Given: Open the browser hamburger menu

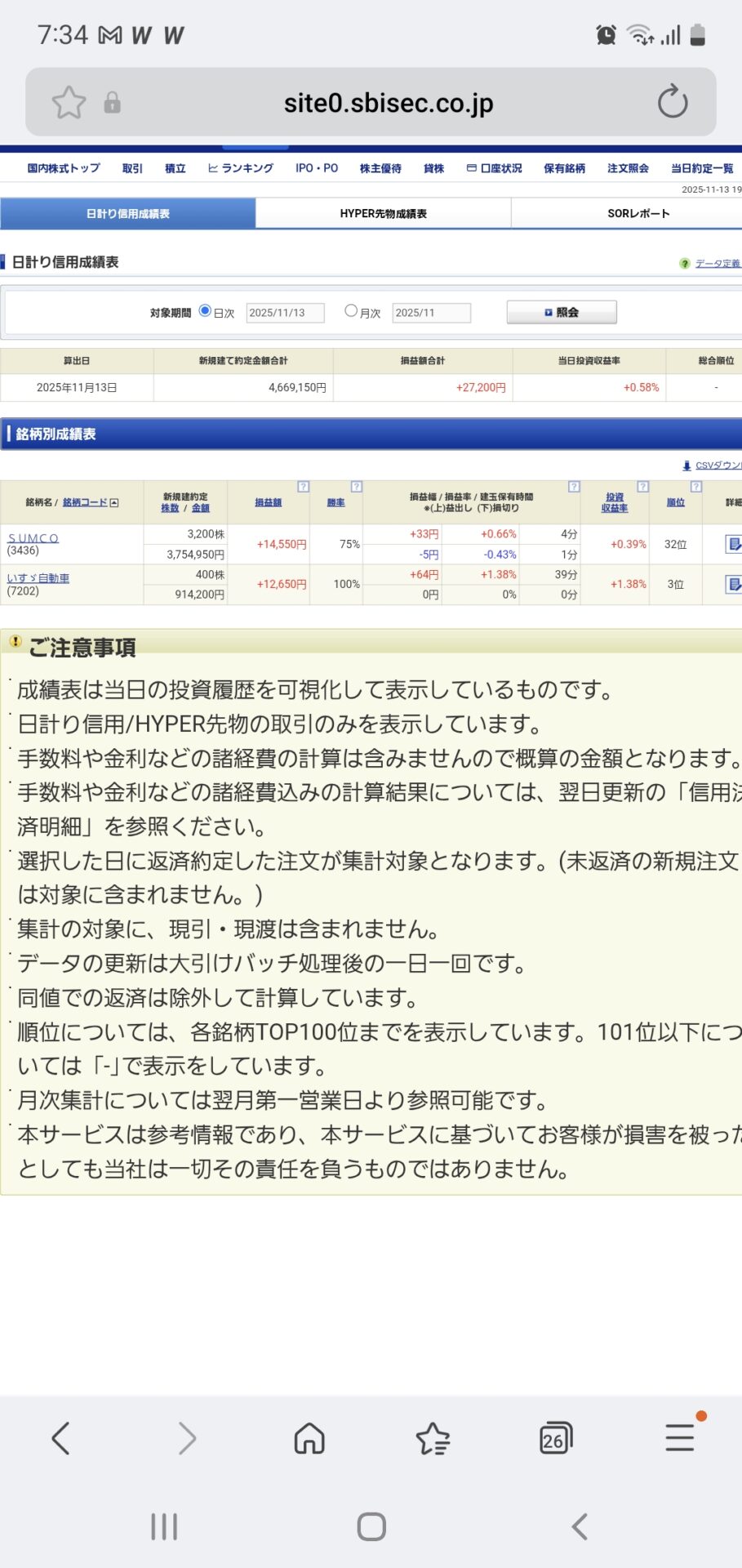Looking at the screenshot, I should (x=679, y=1437).
